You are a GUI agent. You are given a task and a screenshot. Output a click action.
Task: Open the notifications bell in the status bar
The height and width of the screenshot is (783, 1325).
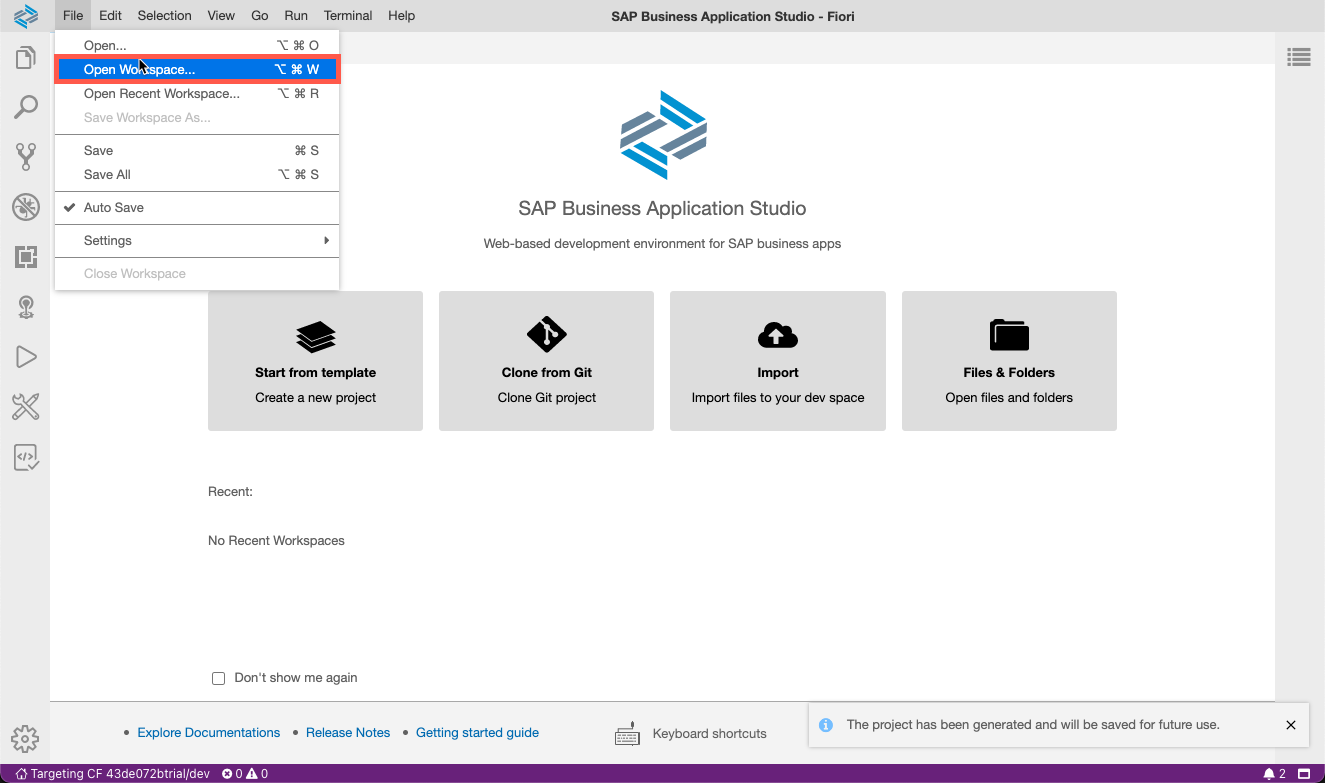point(1274,774)
